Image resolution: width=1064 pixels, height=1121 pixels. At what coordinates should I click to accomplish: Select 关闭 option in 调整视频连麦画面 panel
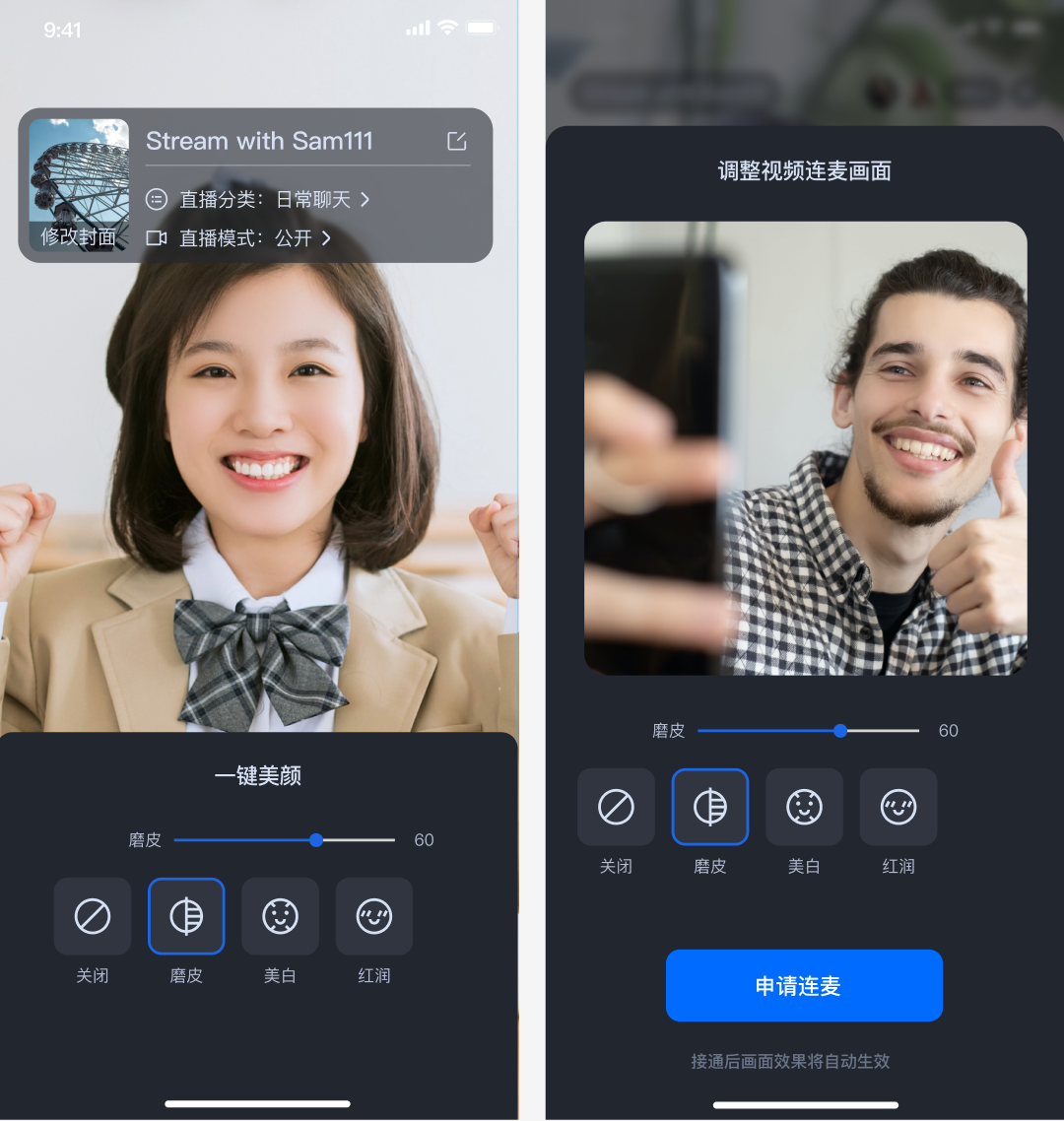pos(616,807)
